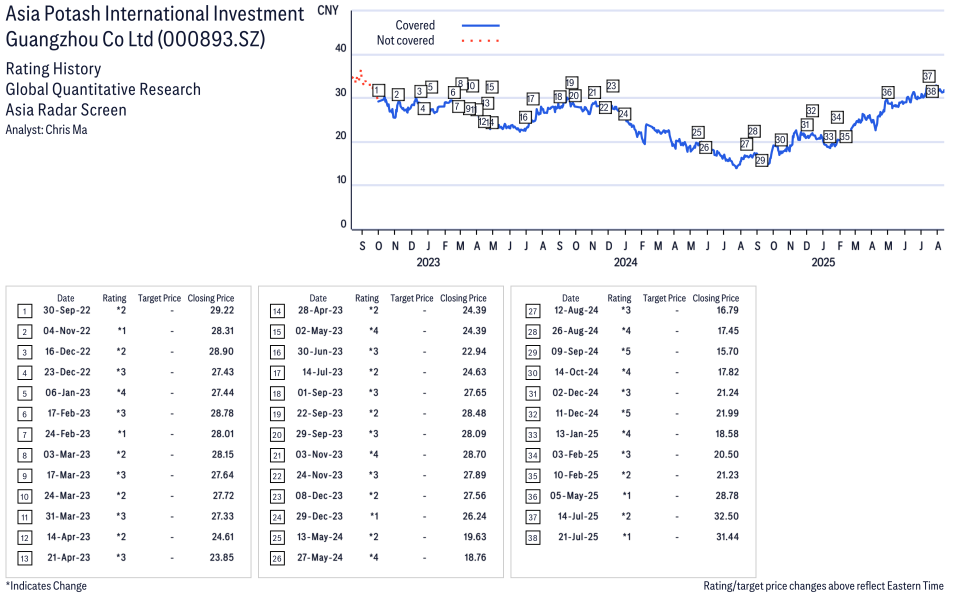This screenshot has height=593, width=955.
Task: Select marker 24 on the price chart
Action: point(624,114)
